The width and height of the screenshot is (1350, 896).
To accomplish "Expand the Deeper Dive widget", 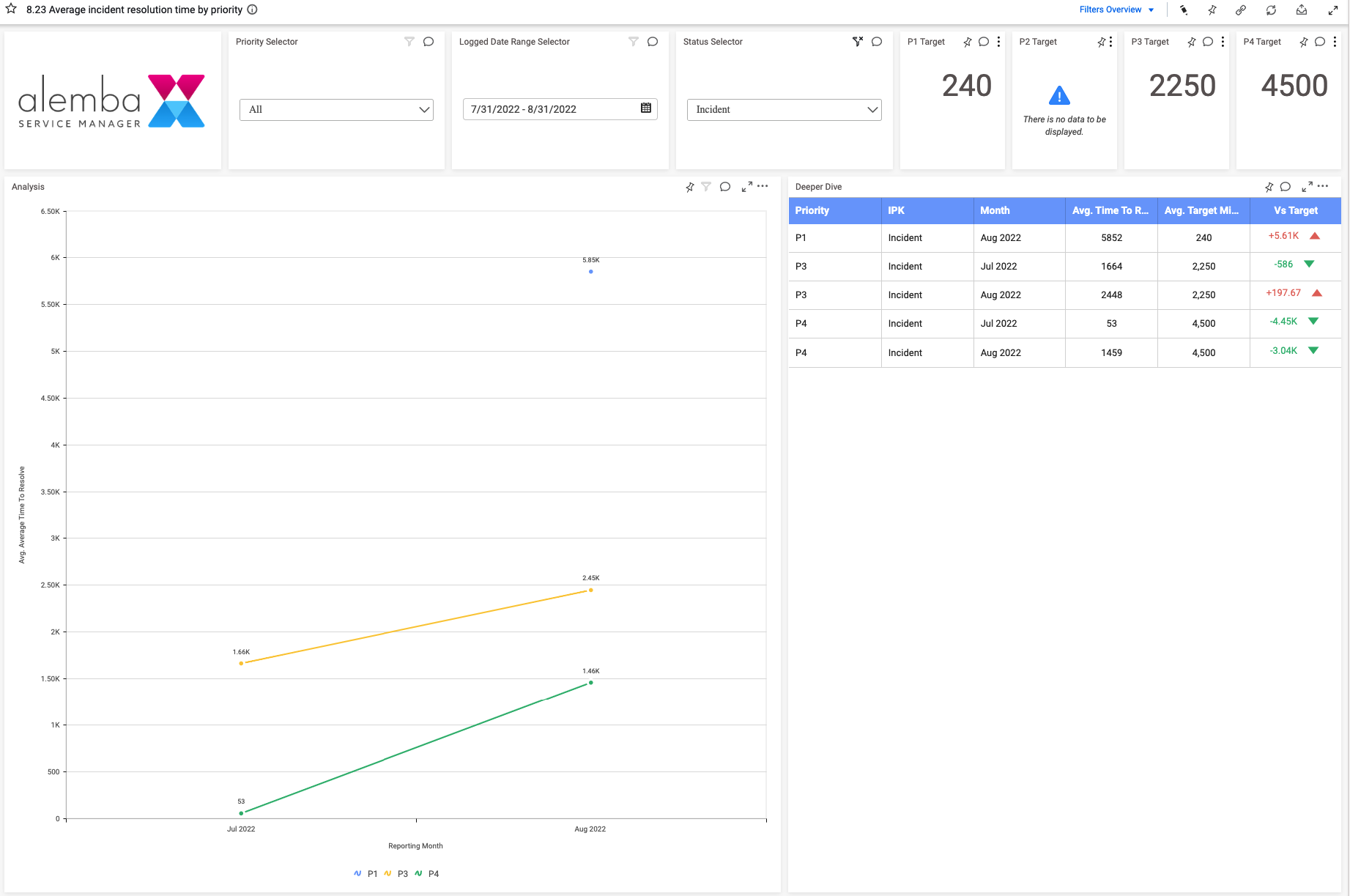I will pyautogui.click(x=1307, y=187).
